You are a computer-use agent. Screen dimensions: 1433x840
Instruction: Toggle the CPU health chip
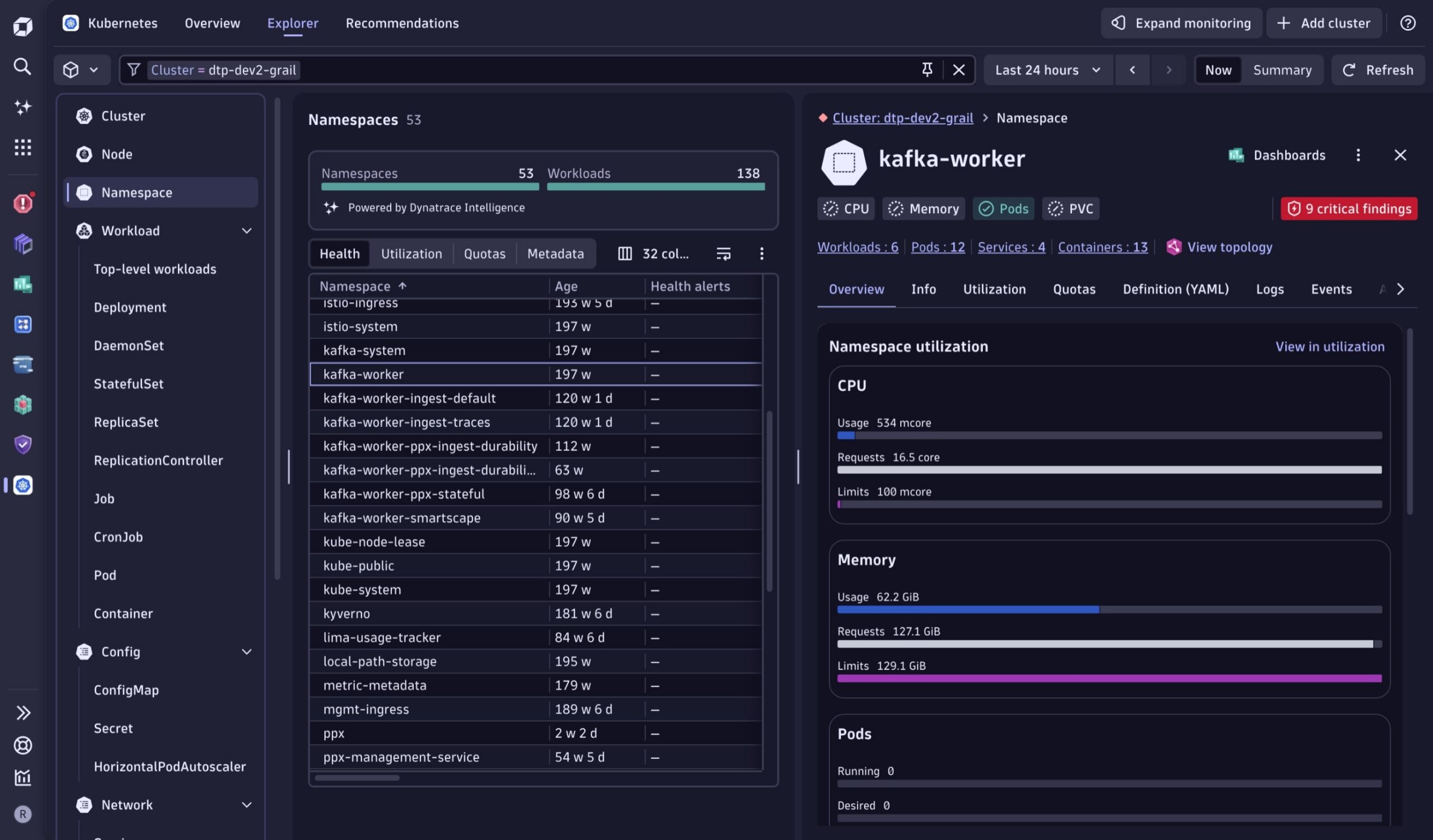click(x=846, y=209)
